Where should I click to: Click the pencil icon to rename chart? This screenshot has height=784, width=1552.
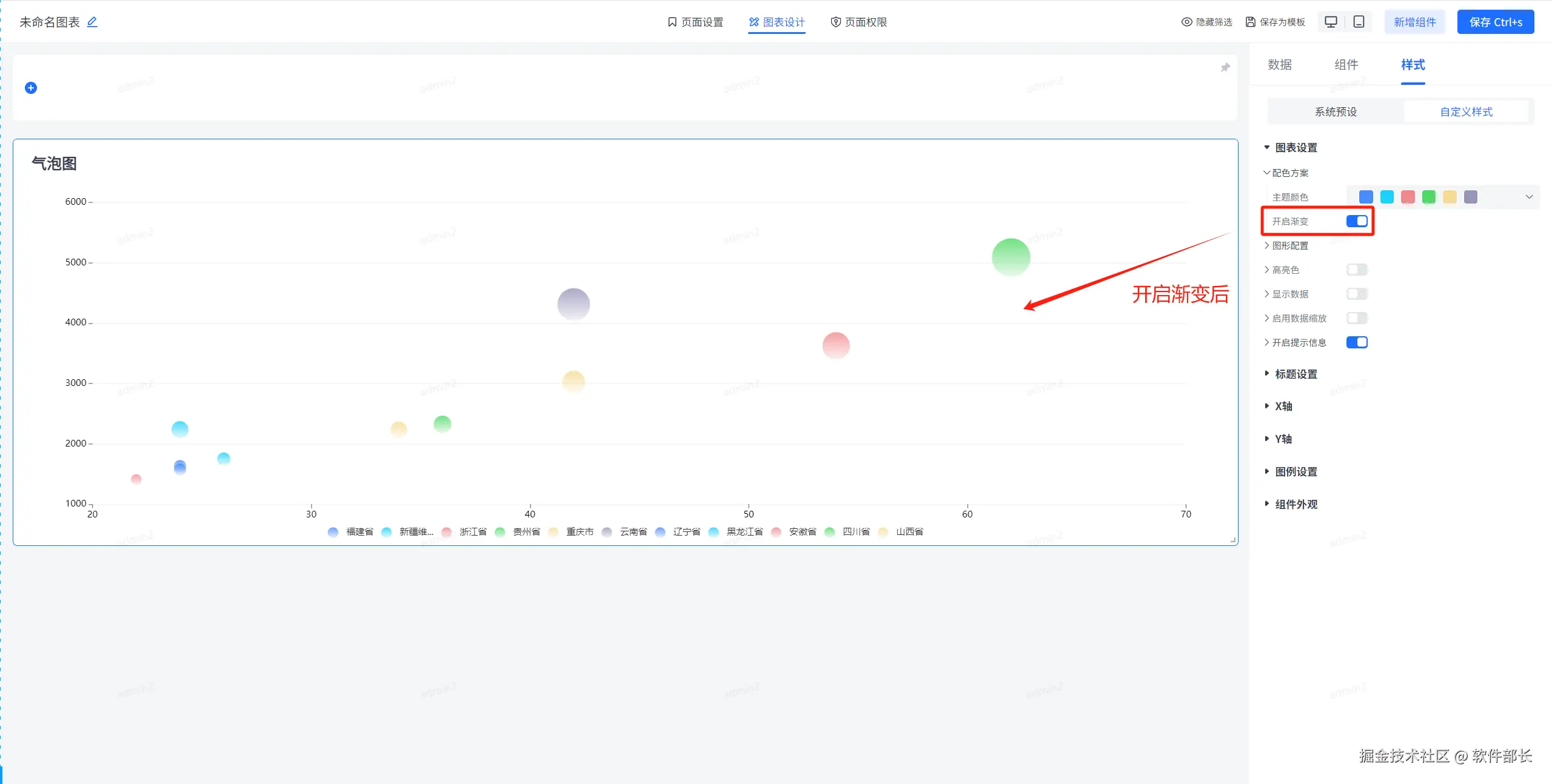(92, 22)
